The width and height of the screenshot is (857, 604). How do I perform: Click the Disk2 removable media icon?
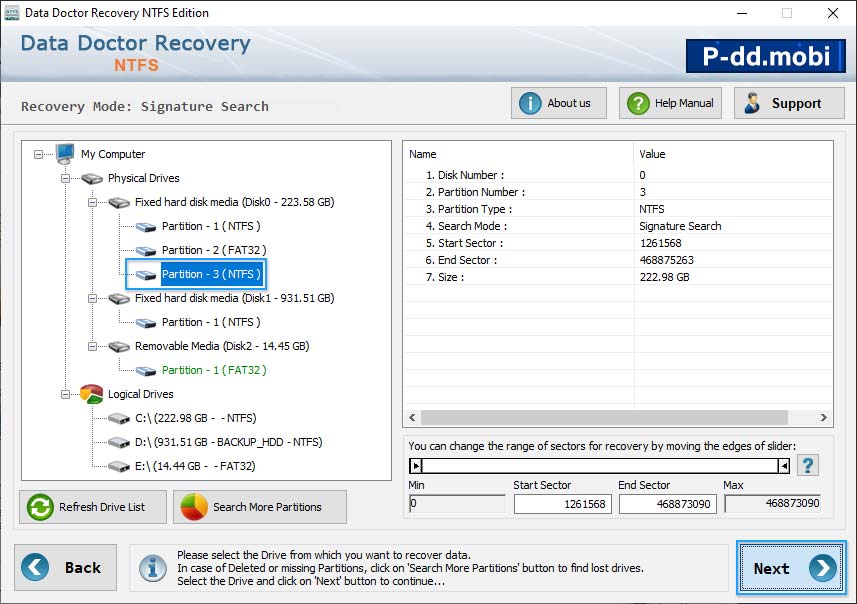(119, 347)
